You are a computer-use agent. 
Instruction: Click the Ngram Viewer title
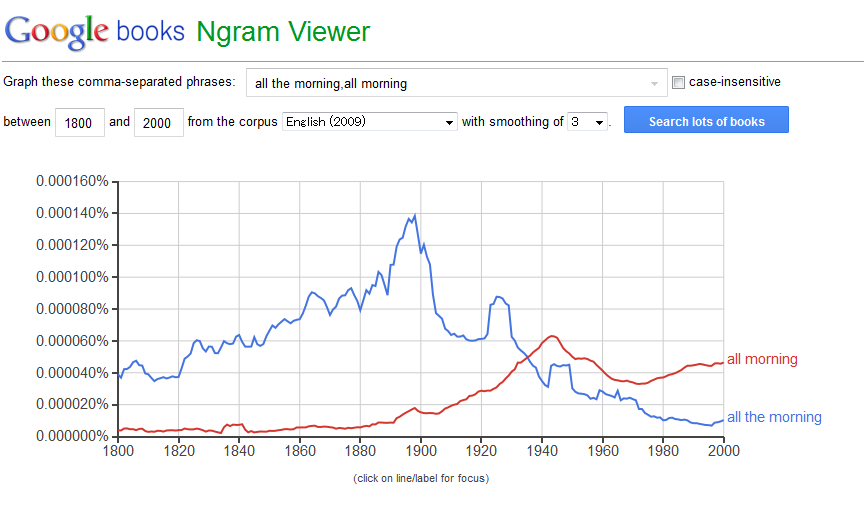click(283, 31)
